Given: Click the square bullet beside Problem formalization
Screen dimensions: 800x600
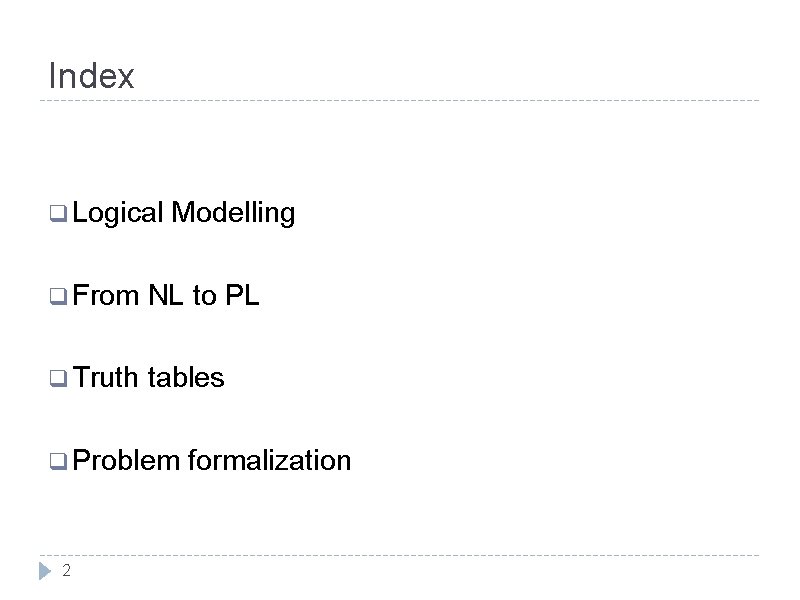Looking at the screenshot, I should click(x=58, y=461).
